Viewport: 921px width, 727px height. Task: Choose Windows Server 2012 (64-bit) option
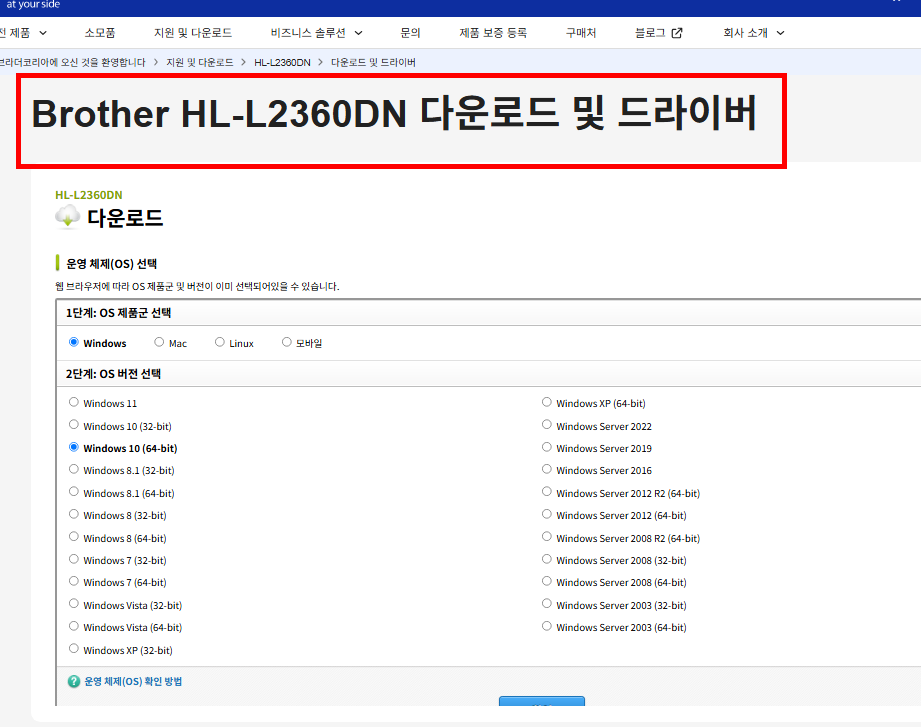[546, 514]
